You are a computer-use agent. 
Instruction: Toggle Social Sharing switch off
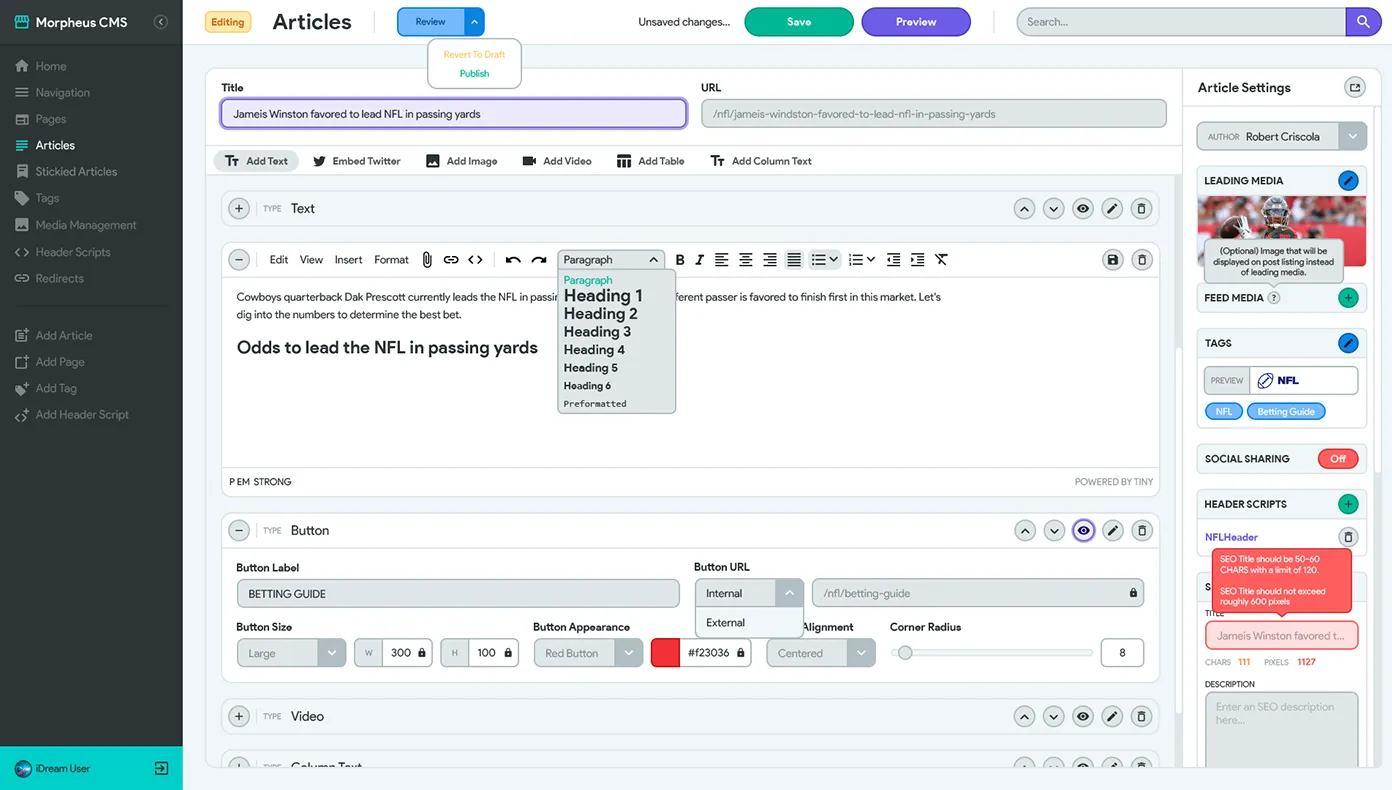[1338, 459]
